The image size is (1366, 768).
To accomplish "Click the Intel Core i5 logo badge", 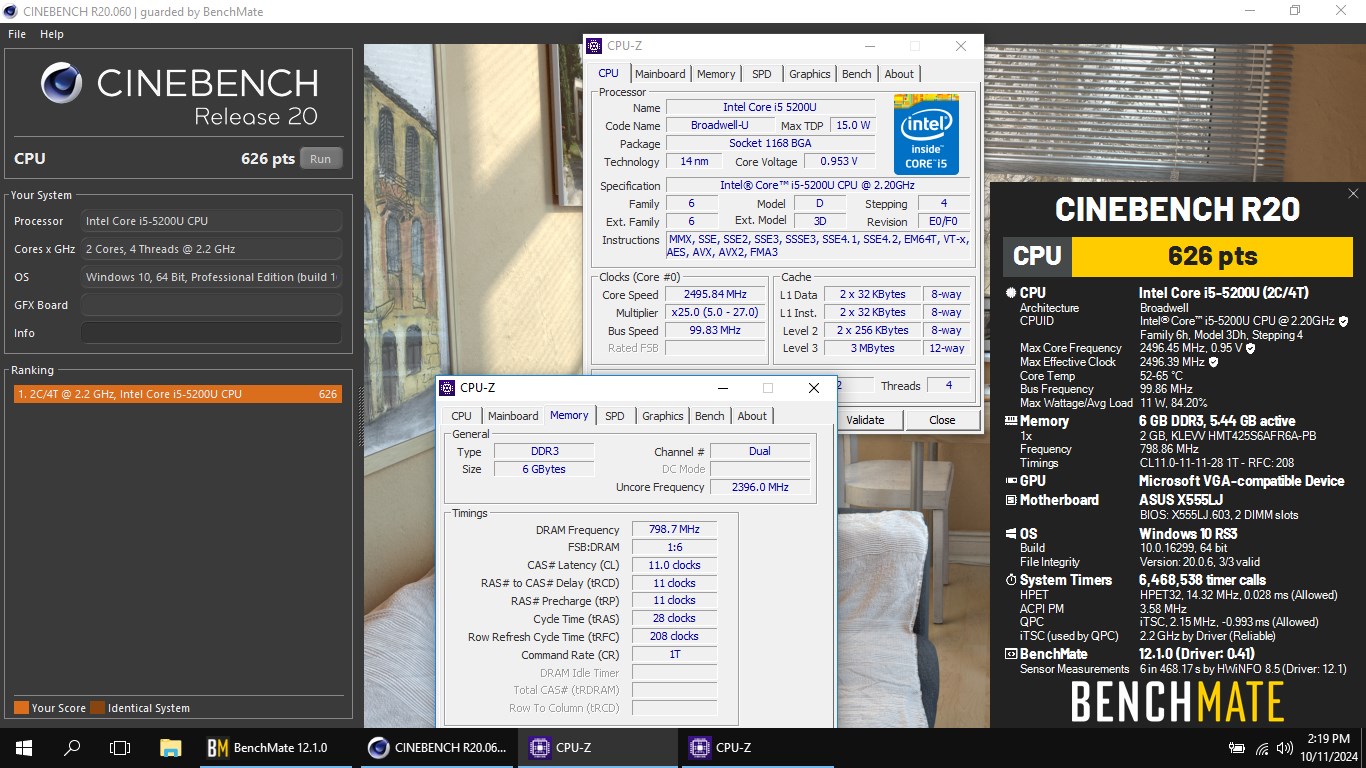I will coord(926,134).
